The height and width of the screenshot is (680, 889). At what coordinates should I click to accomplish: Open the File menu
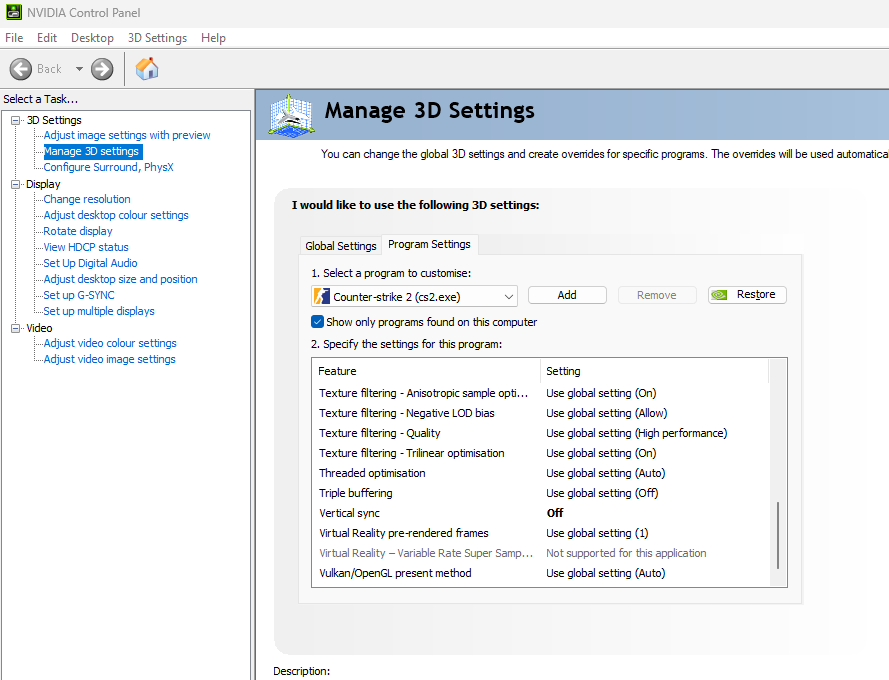pyautogui.click(x=14, y=38)
